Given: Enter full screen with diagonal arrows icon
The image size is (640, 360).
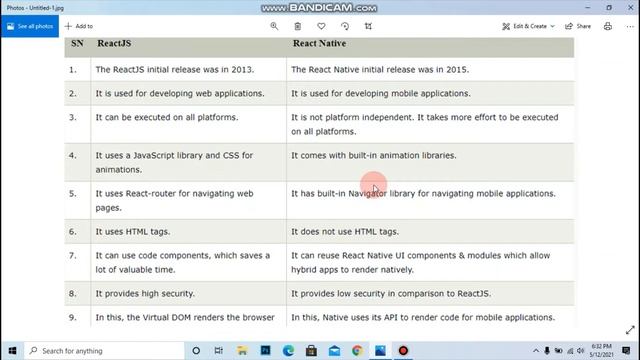Looking at the screenshot, I should point(630,330).
